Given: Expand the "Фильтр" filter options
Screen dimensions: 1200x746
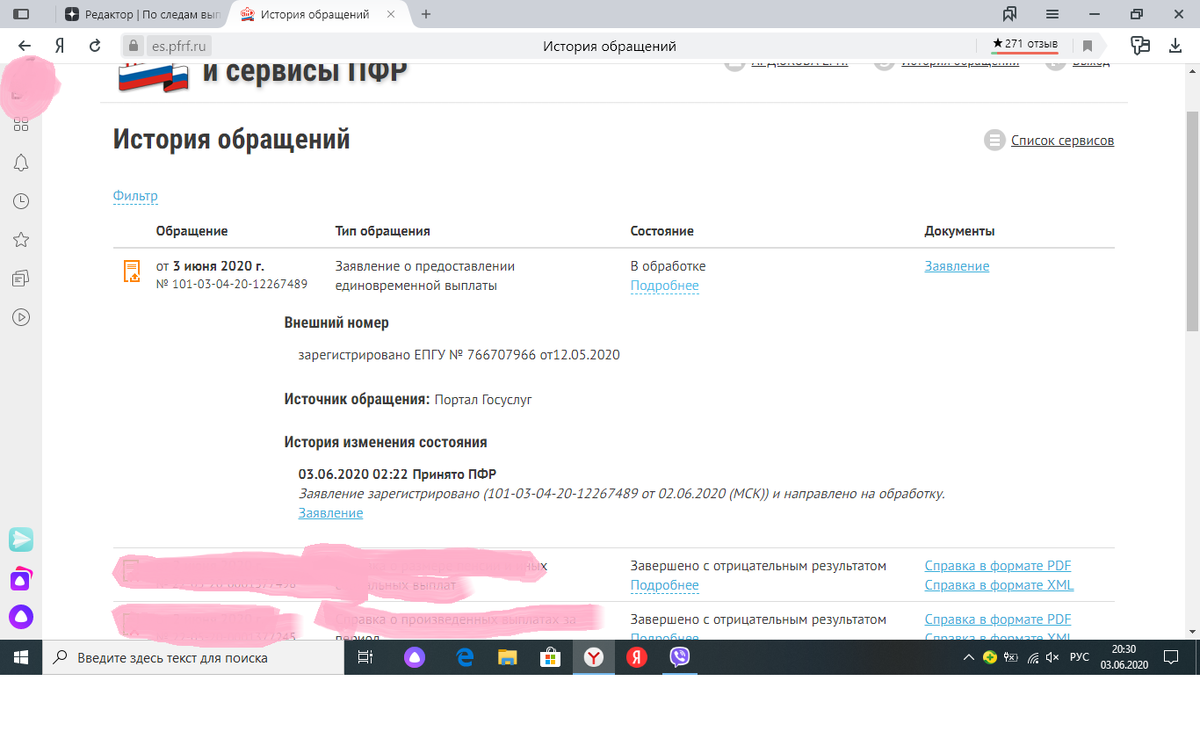Looking at the screenshot, I should [x=135, y=195].
